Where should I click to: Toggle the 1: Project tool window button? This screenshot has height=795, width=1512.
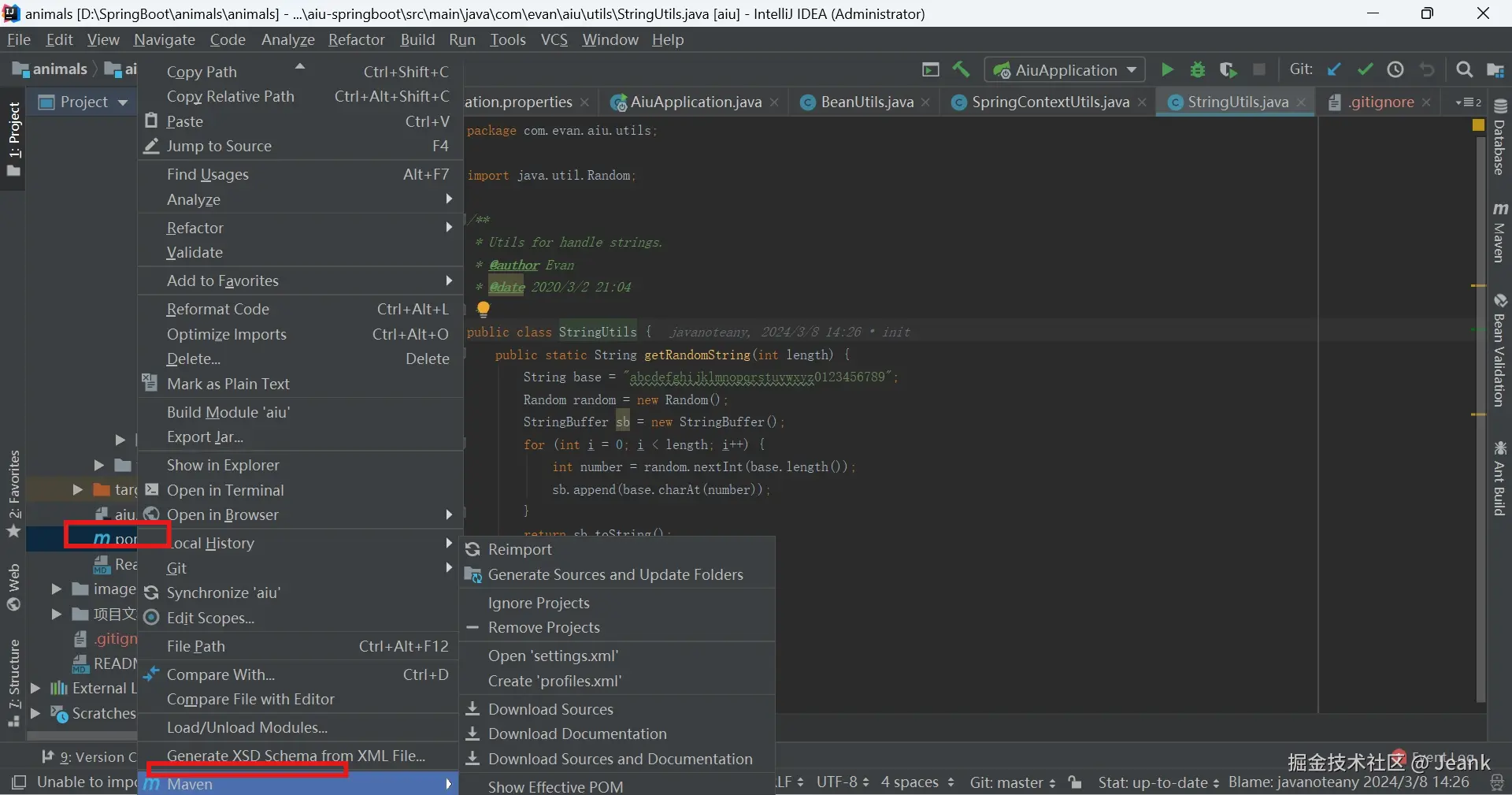(x=13, y=139)
